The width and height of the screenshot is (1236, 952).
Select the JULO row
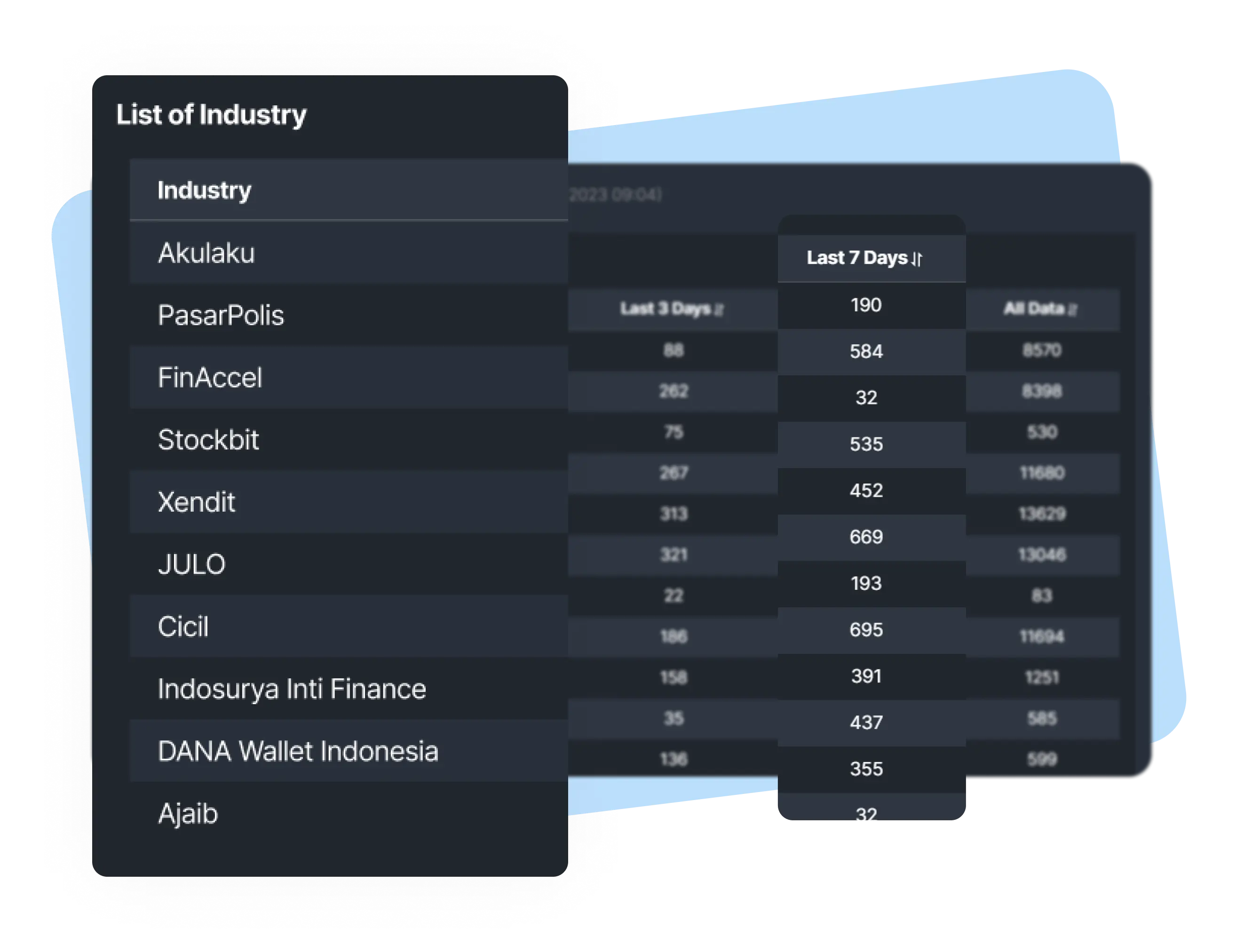point(349,564)
